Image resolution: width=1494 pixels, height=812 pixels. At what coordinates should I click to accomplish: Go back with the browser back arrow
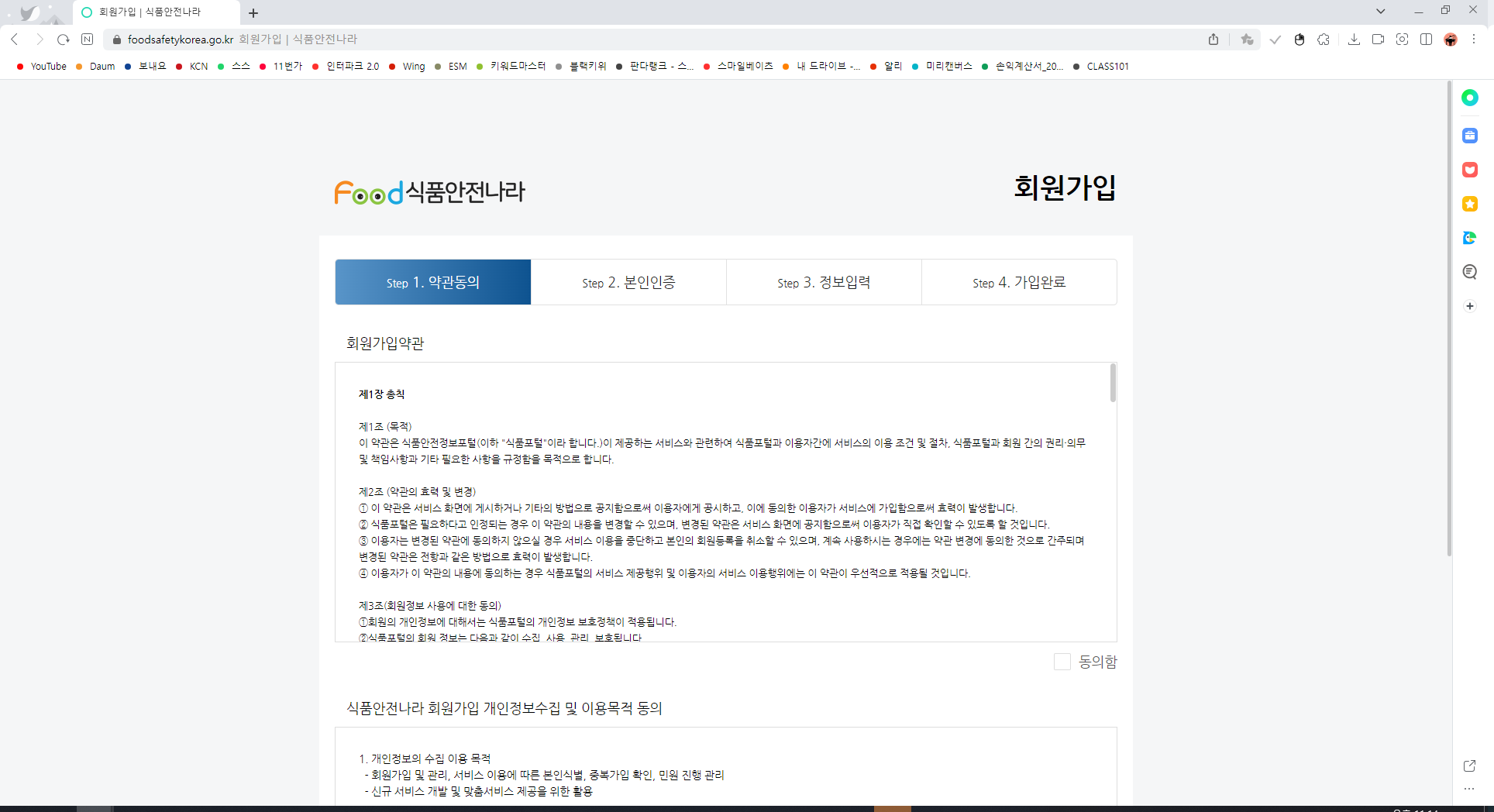pyautogui.click(x=15, y=40)
